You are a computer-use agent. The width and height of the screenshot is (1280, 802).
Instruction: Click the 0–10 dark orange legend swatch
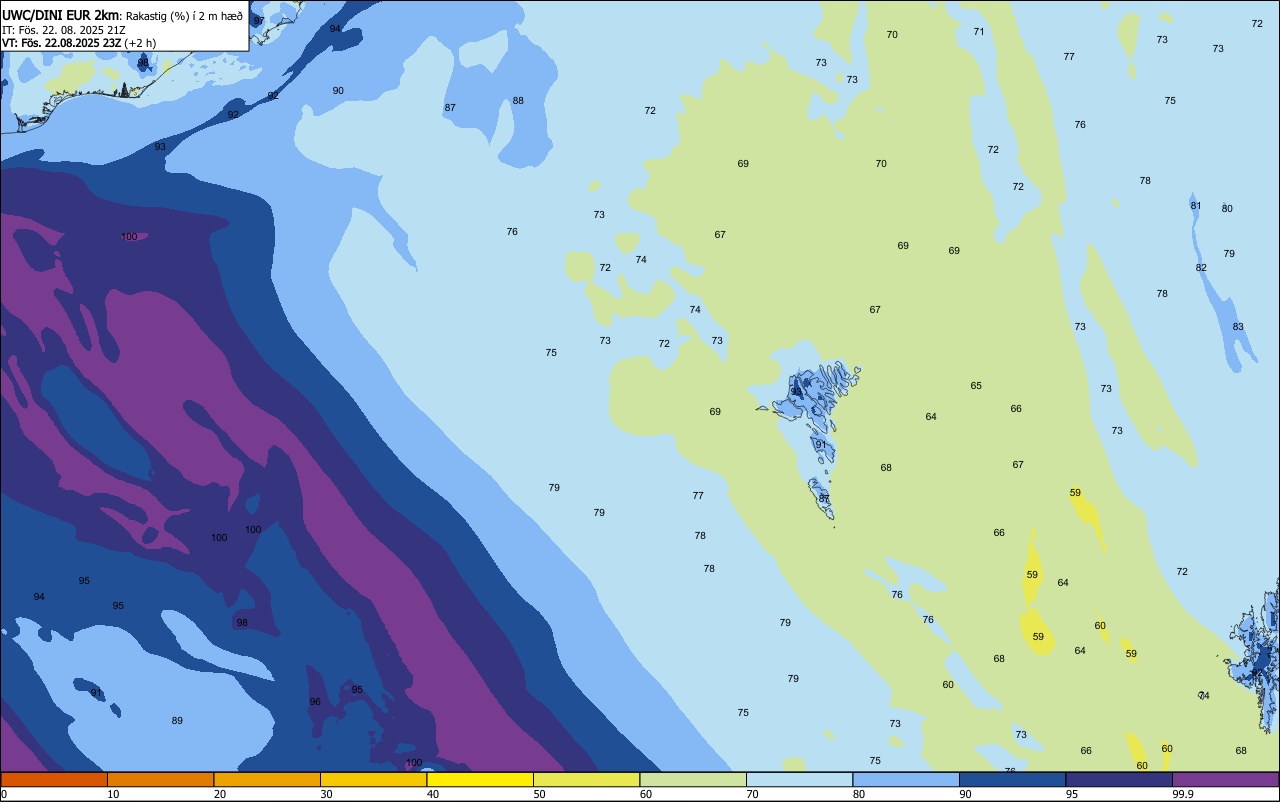[x=54, y=779]
